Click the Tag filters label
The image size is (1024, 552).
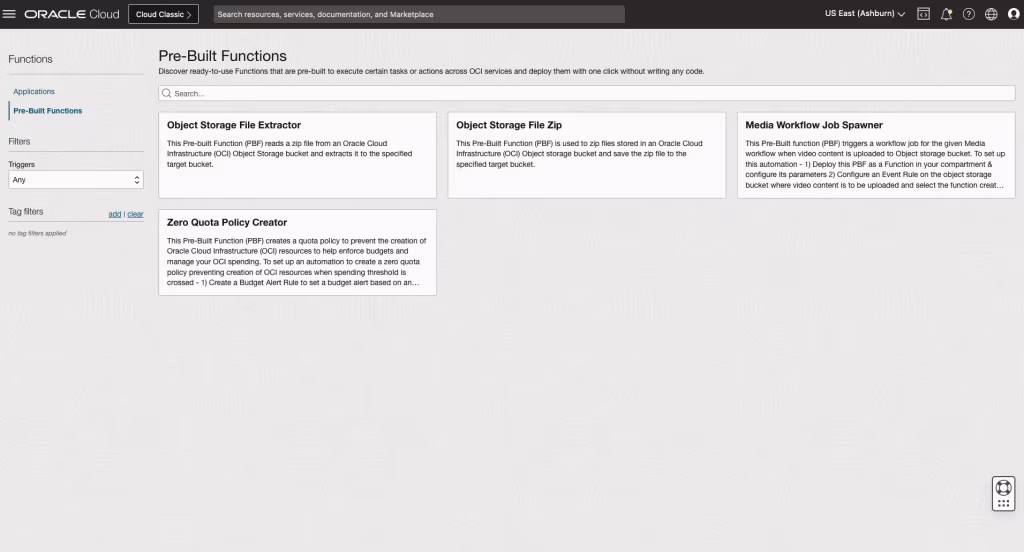(25, 212)
